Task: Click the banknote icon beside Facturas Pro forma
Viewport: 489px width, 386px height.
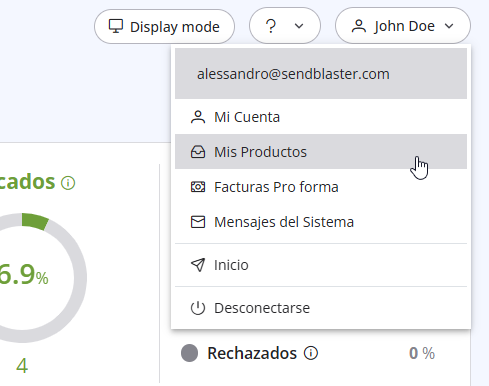Action: 198,187
